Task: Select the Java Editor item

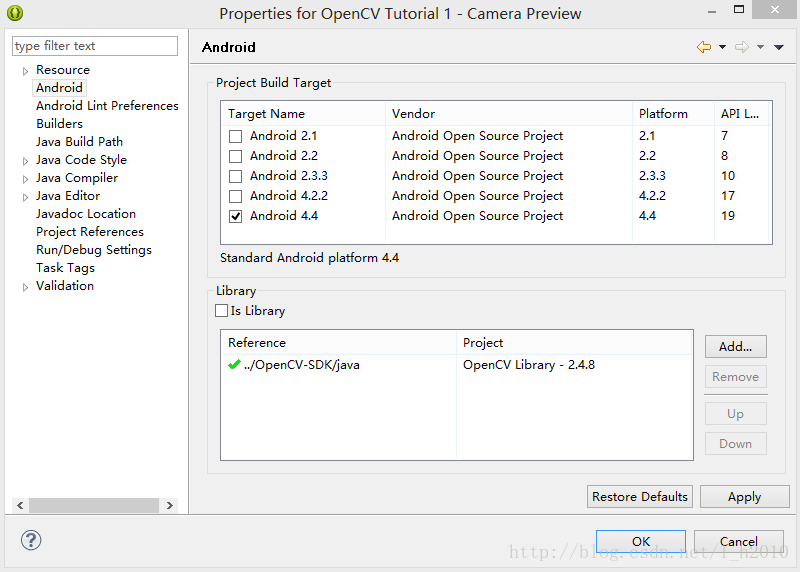Action: pyautogui.click(x=68, y=196)
